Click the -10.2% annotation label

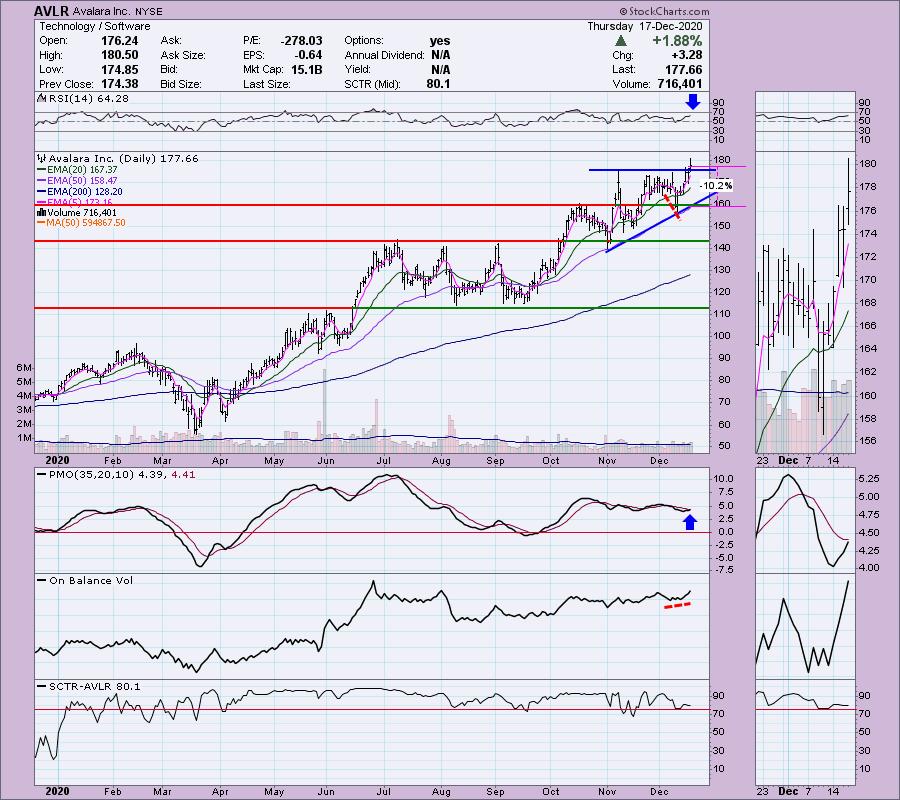pos(716,186)
